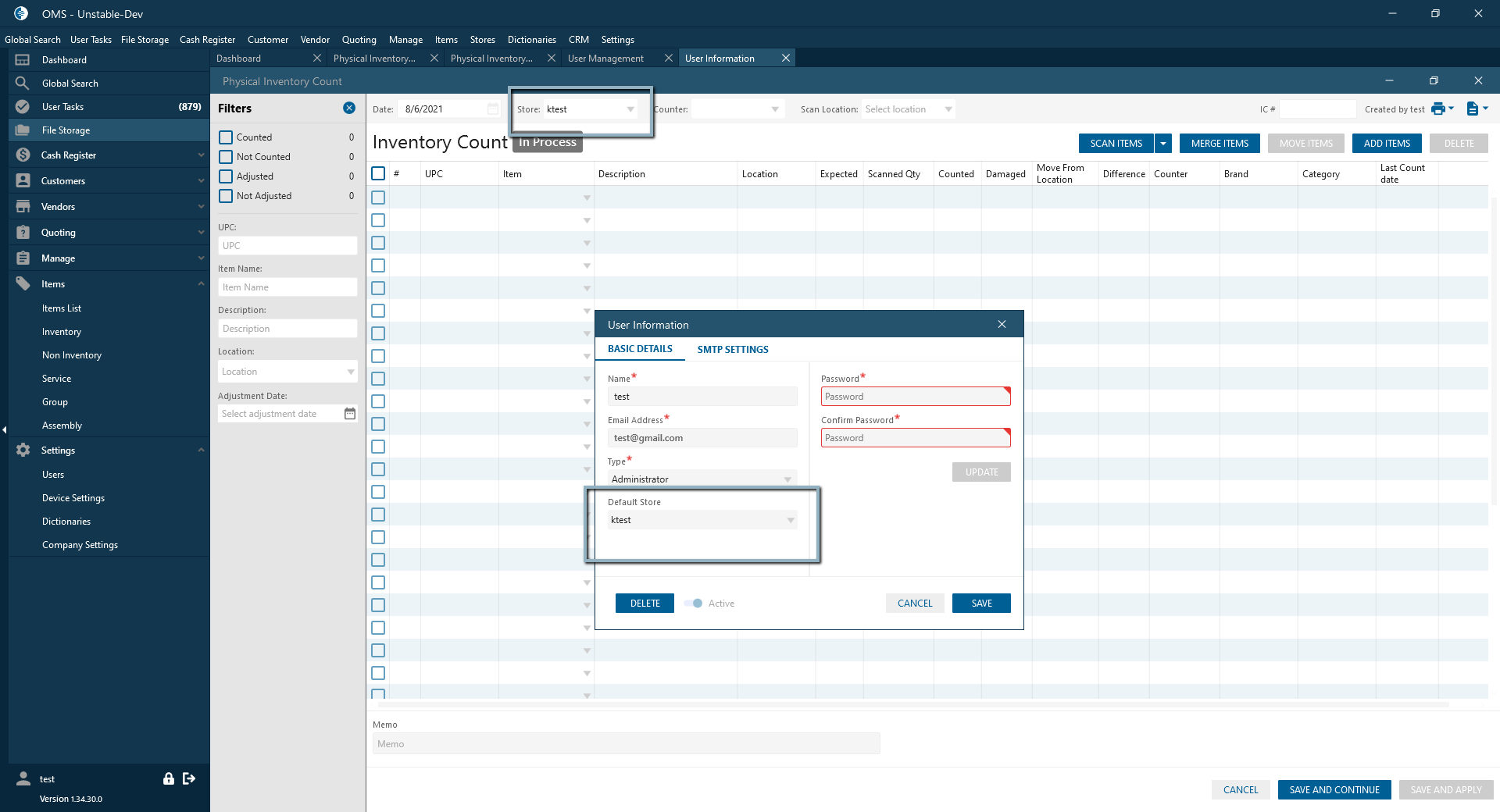
Task: Open the Dictionaries menu
Action: tap(532, 40)
